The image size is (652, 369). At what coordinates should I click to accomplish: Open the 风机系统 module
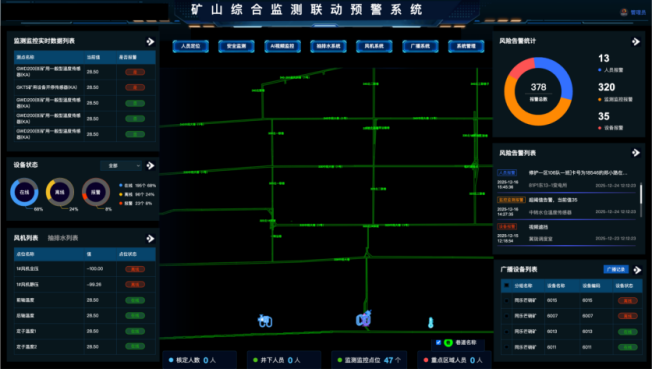[374, 46]
